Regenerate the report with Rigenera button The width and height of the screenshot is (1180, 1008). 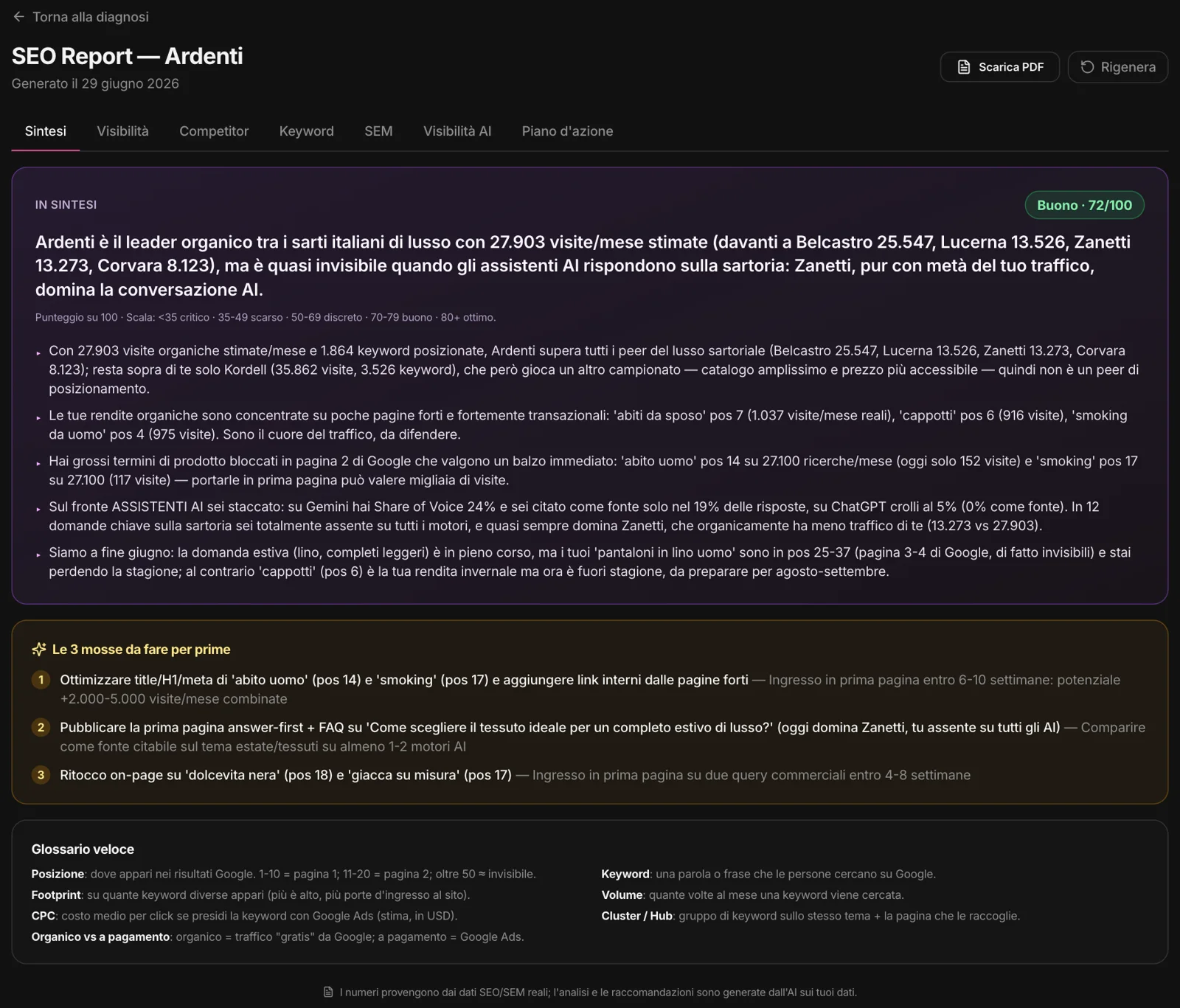point(1117,67)
